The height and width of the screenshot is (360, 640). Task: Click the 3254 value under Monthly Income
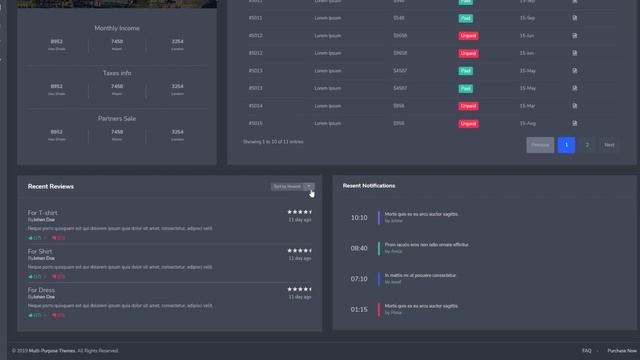point(177,41)
